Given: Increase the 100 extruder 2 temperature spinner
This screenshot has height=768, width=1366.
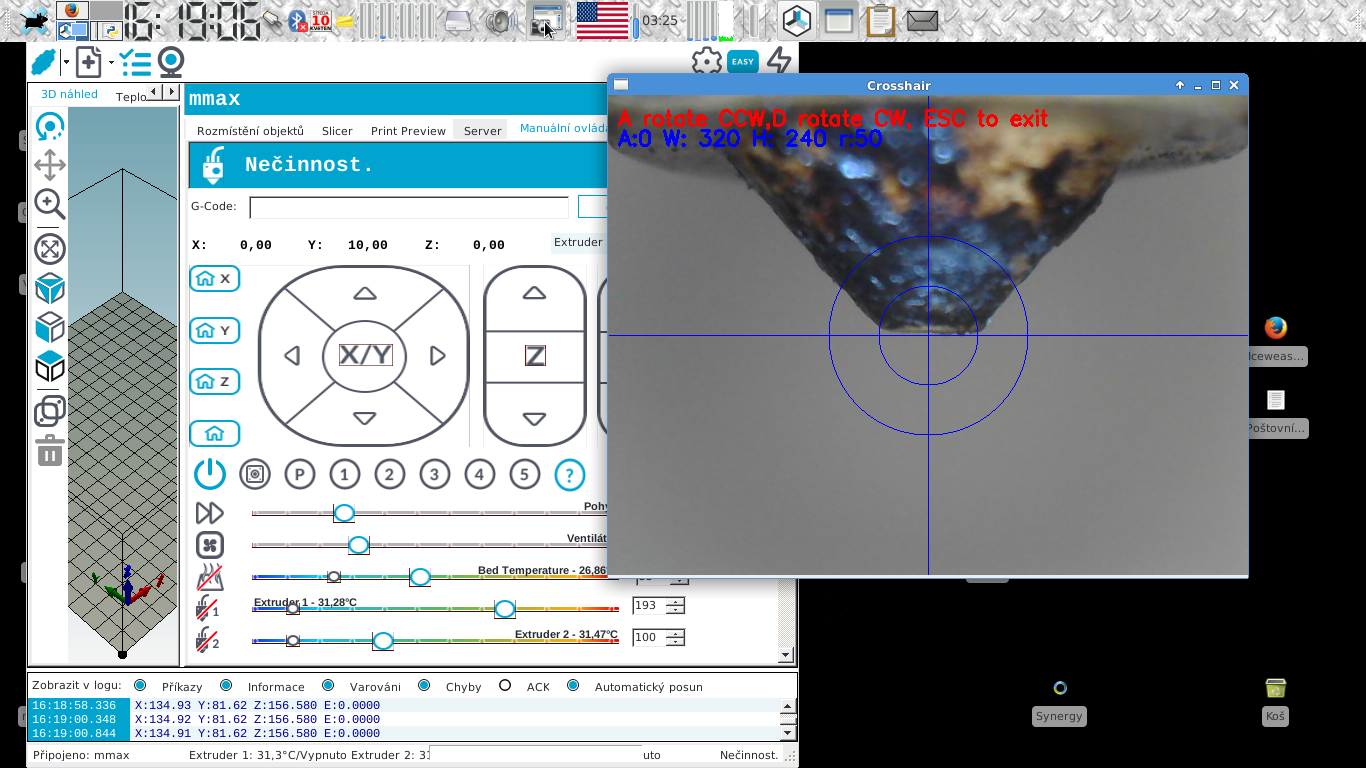Looking at the screenshot, I should (x=676, y=633).
